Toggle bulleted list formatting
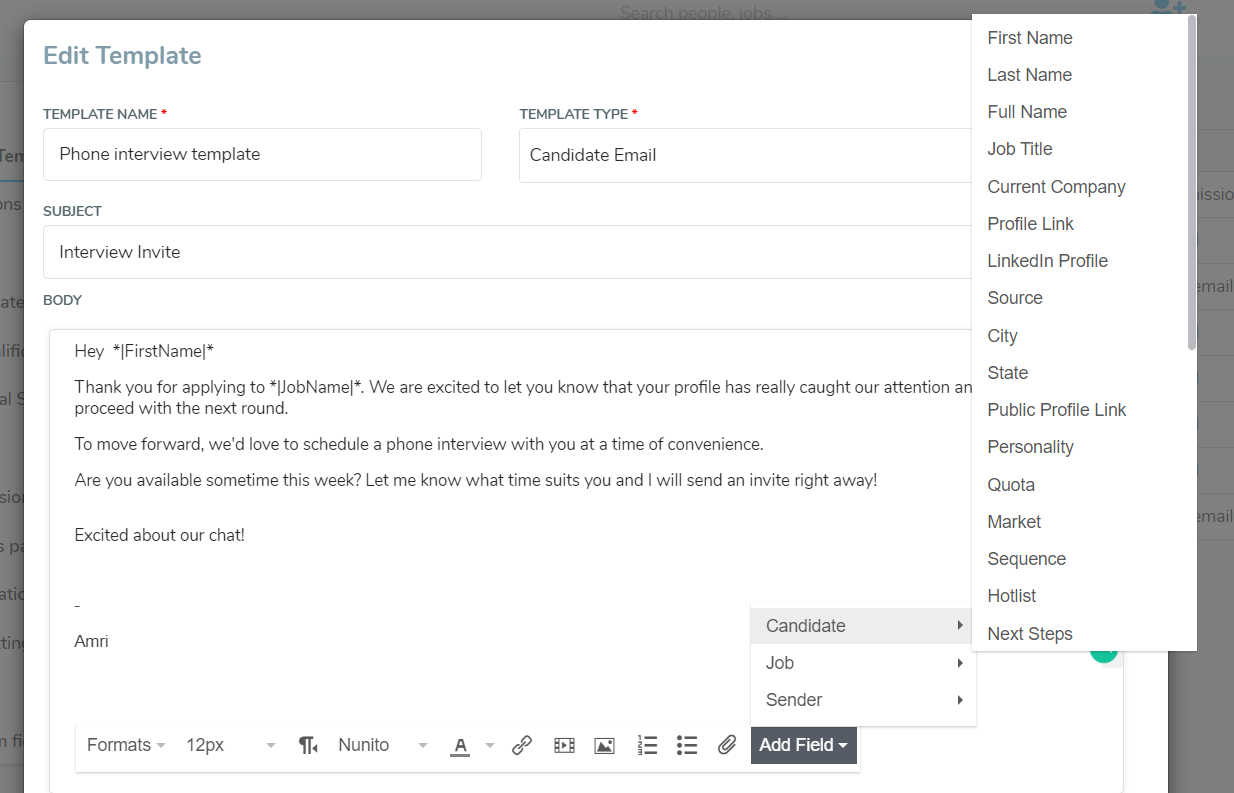Image resolution: width=1234 pixels, height=793 pixels. click(686, 745)
